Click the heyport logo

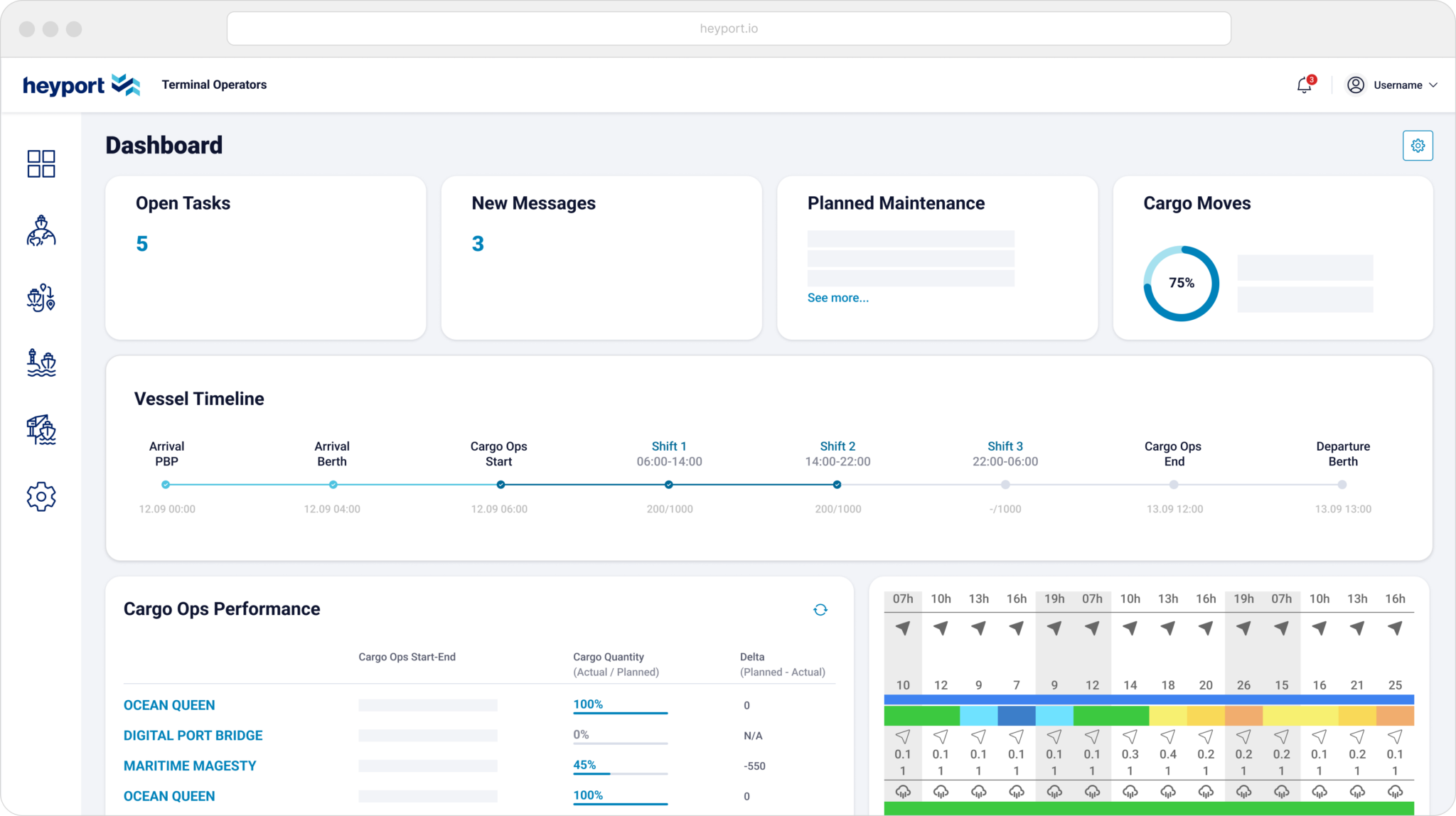[81, 85]
